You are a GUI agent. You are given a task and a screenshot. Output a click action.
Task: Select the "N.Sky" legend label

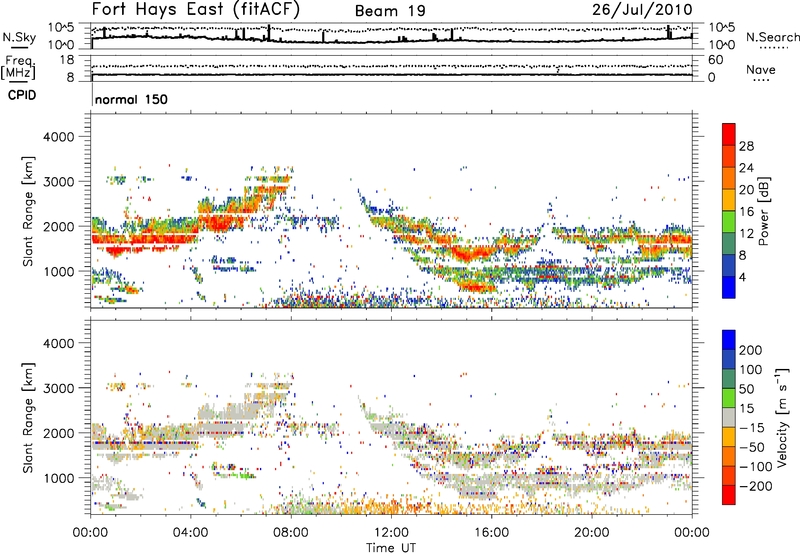coord(19,37)
